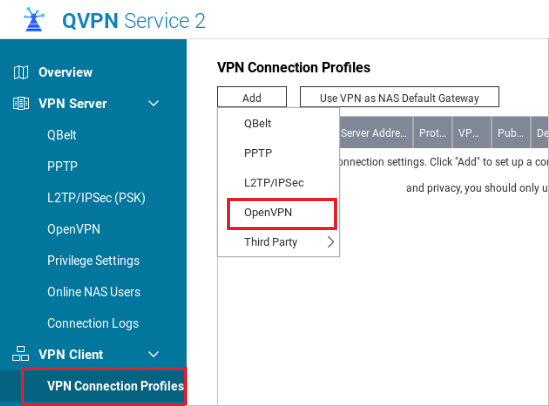Screen dimensions: 549x406
Task: Click the QVPN Service 2 title
Action: (x=134, y=21)
